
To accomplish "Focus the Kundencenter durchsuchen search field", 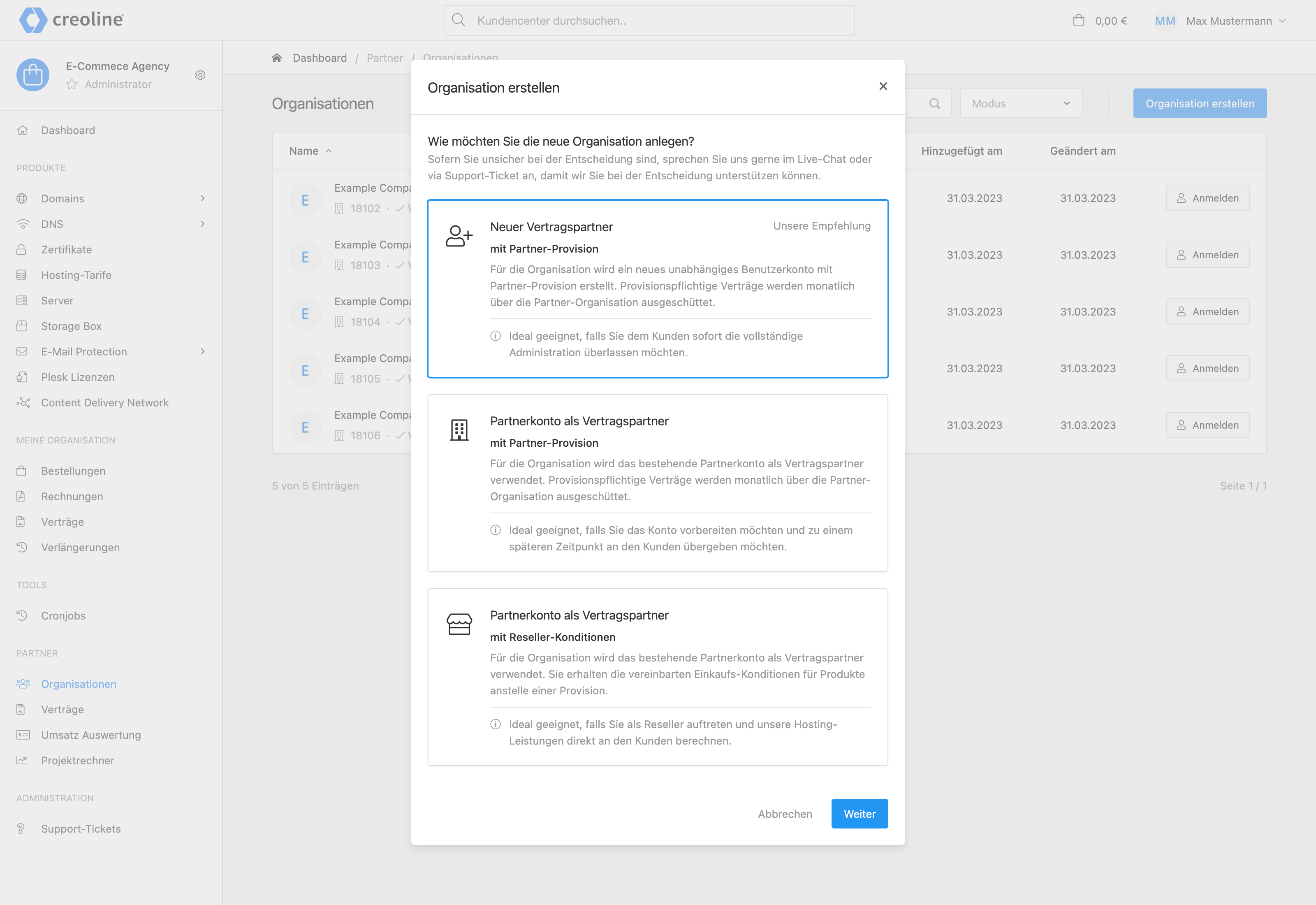I will click(x=649, y=21).
